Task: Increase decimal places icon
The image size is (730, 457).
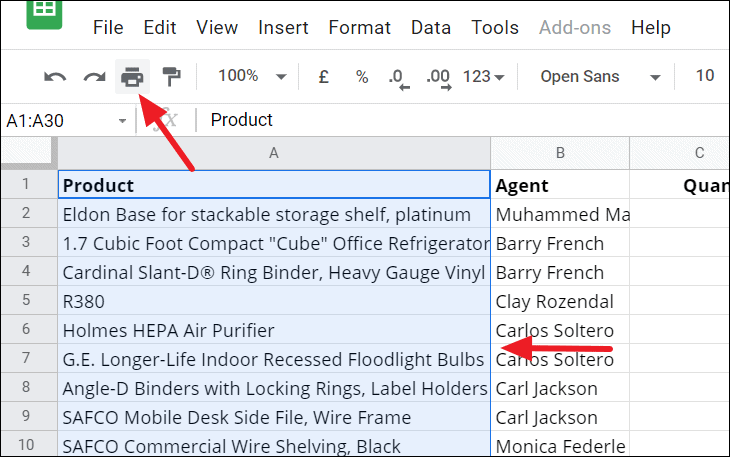Action: point(439,79)
